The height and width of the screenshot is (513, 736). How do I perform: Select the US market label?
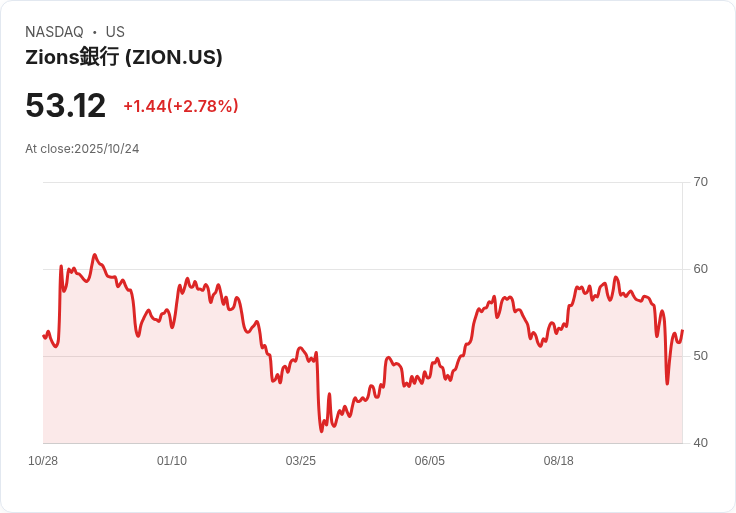(x=115, y=32)
